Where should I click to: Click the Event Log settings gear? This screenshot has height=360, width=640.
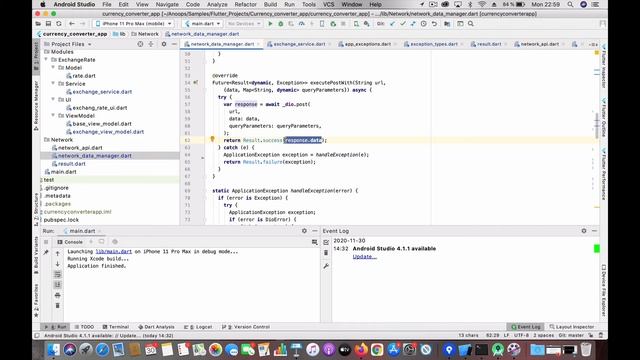584,231
